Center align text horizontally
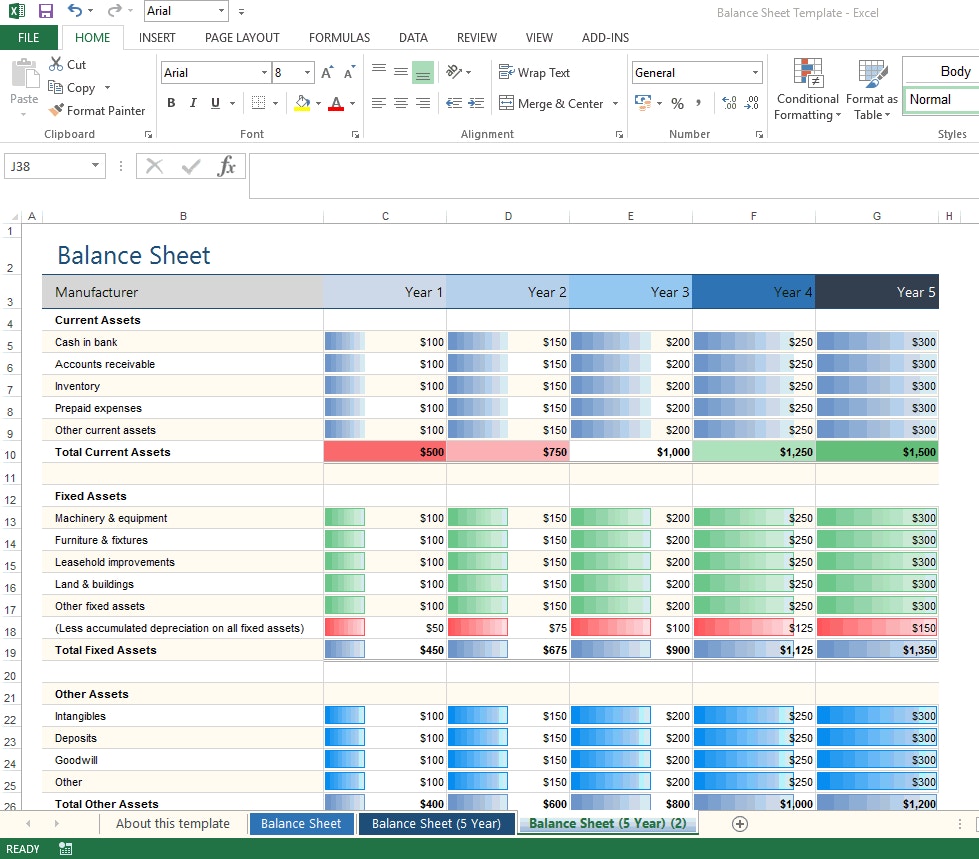The height and width of the screenshot is (859, 979). pyautogui.click(x=400, y=103)
